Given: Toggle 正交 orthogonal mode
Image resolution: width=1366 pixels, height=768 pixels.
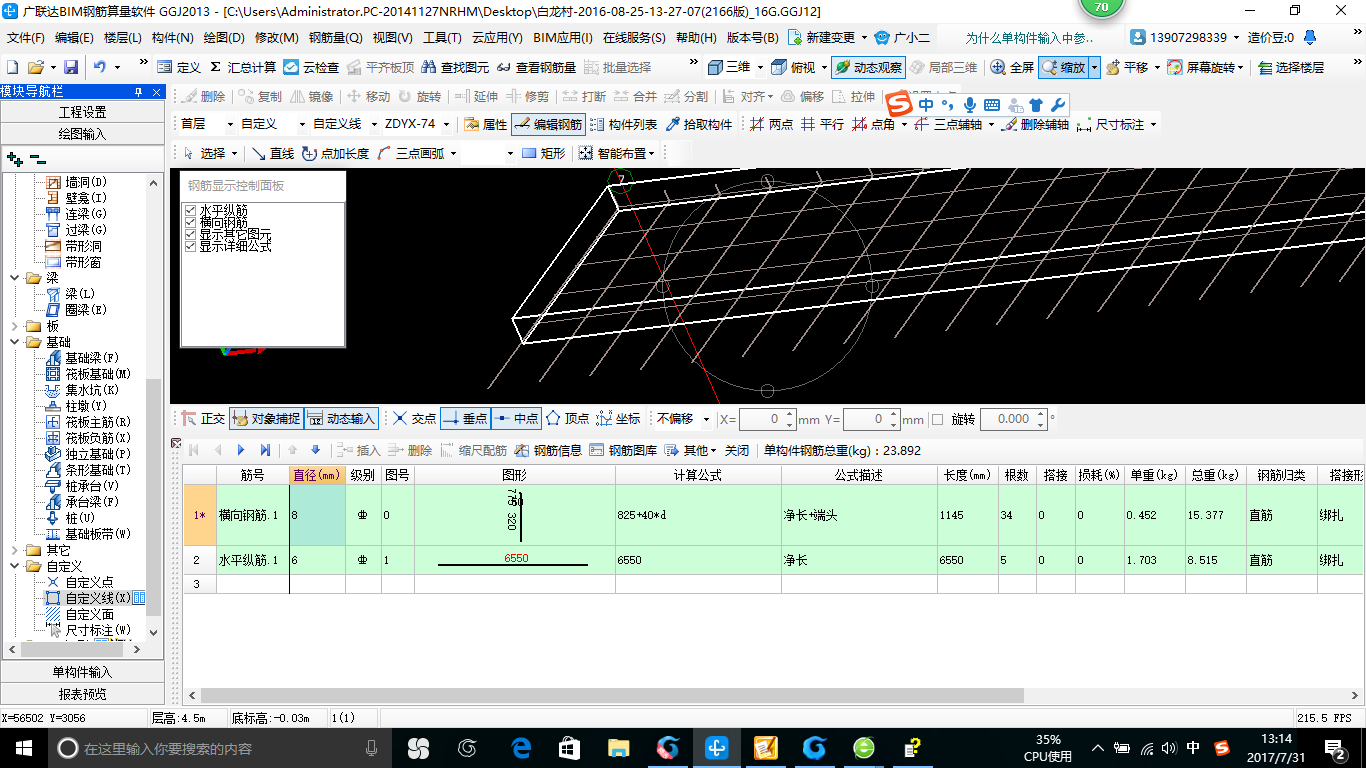Looking at the screenshot, I should (x=203, y=419).
